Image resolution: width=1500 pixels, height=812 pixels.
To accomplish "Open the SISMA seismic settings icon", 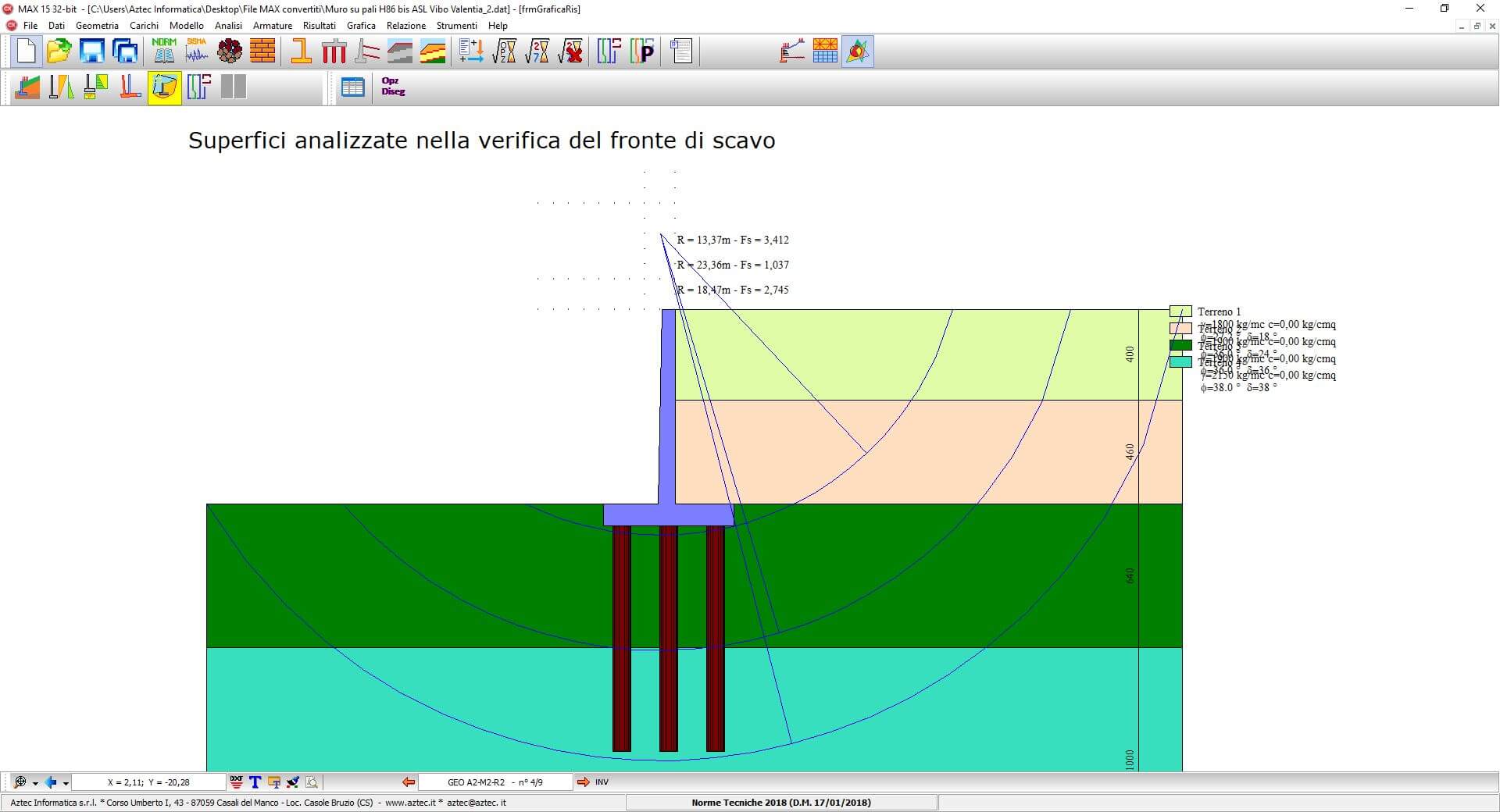I will 197,52.
